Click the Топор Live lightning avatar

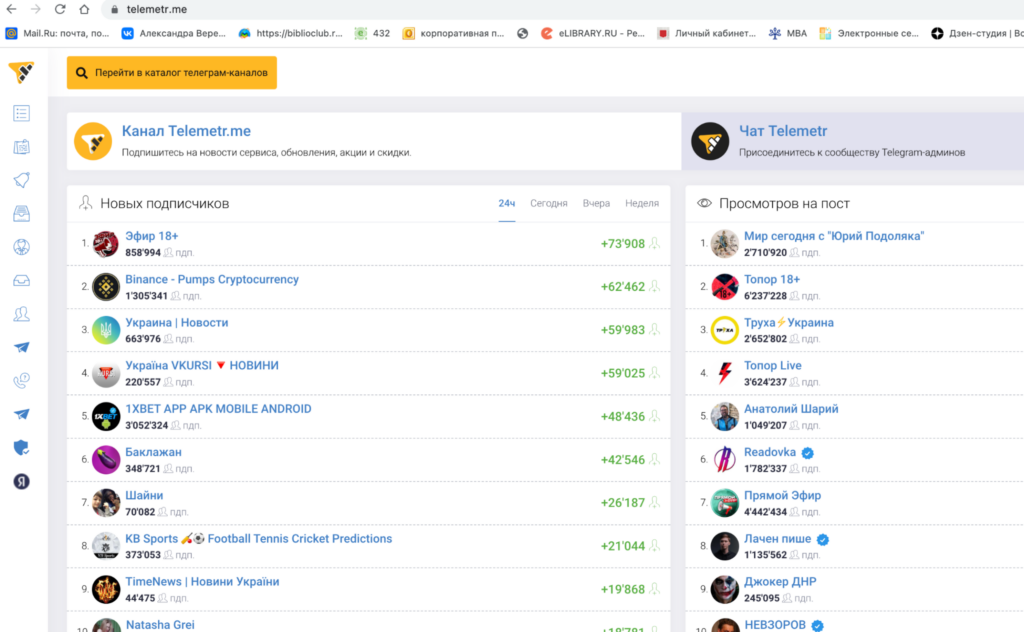724,373
